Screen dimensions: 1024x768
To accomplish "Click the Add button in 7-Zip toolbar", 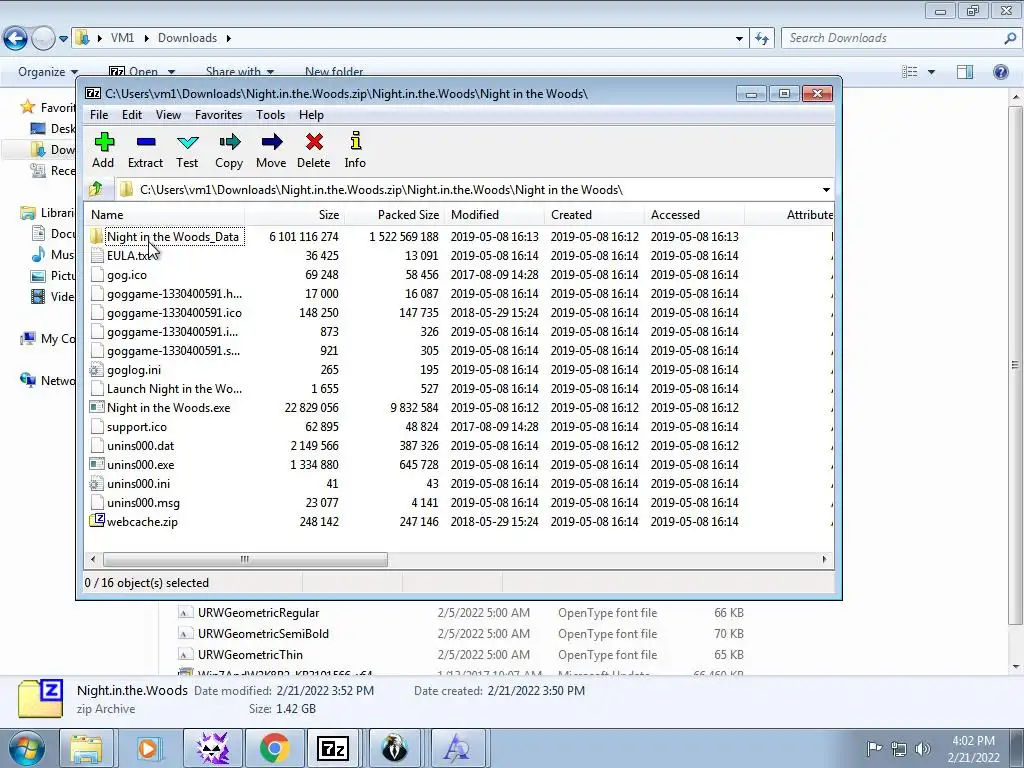I will (103, 150).
